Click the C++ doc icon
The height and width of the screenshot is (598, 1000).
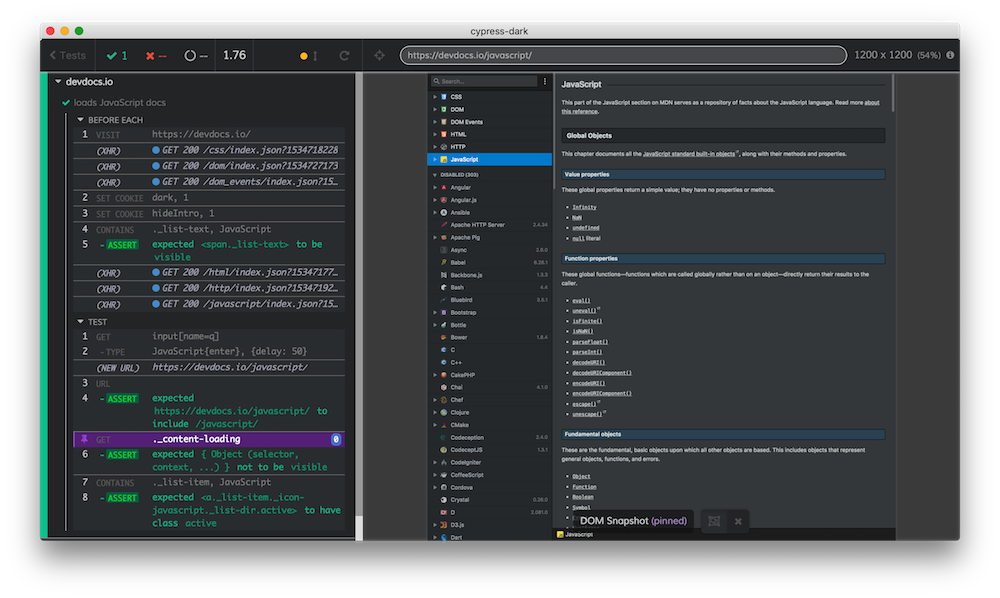444,362
